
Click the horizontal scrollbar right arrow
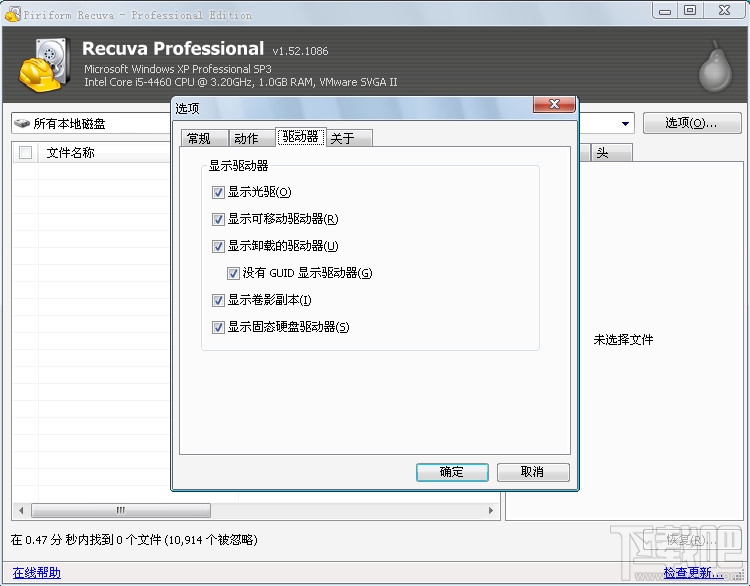[491, 510]
